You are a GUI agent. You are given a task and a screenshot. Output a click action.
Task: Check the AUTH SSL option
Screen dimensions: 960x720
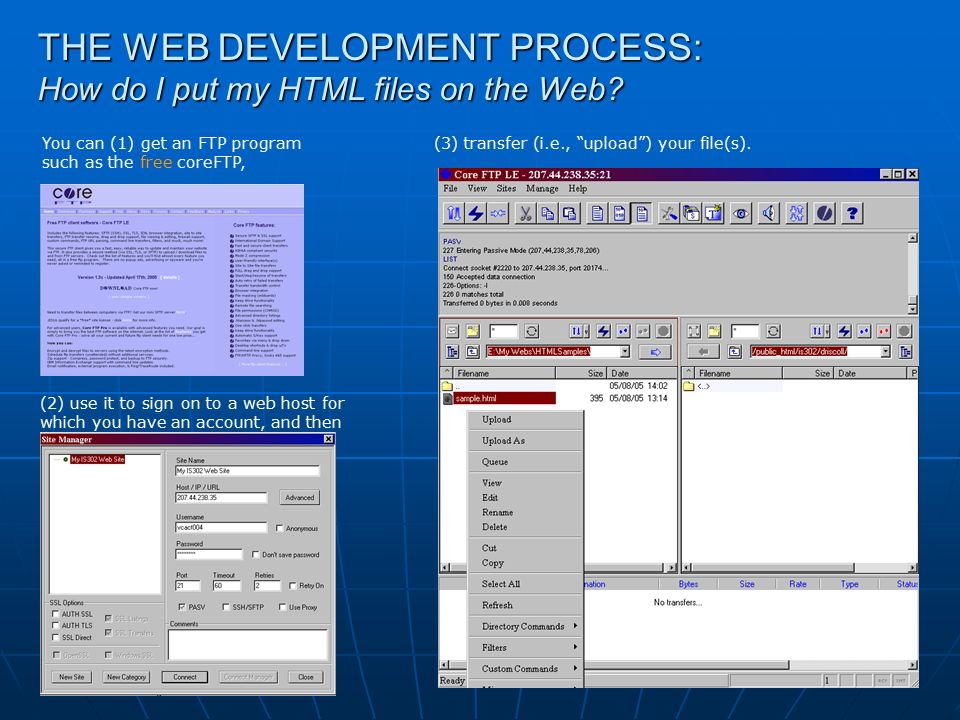click(55, 613)
